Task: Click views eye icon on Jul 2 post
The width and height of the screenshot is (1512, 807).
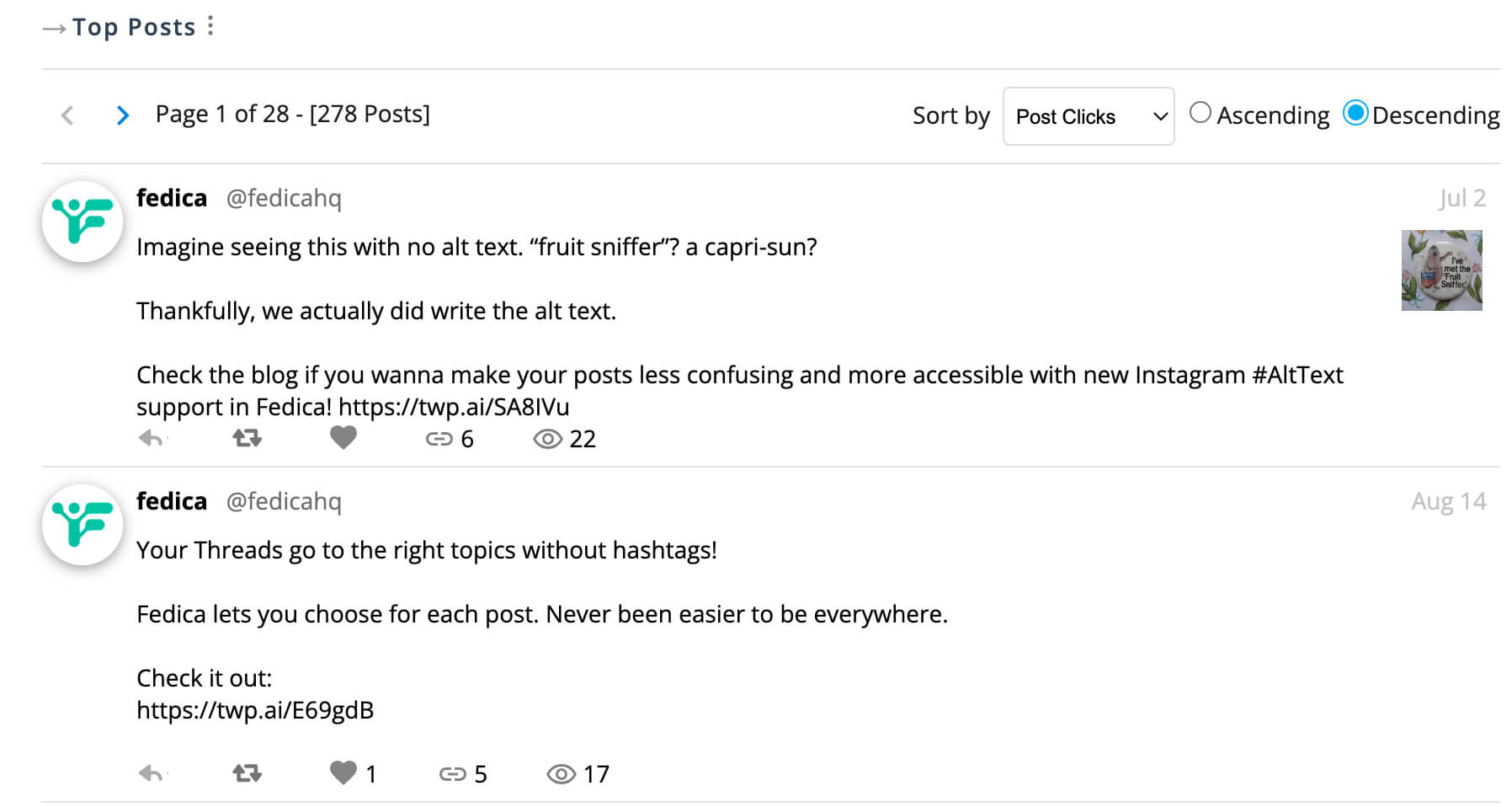Action: (547, 439)
